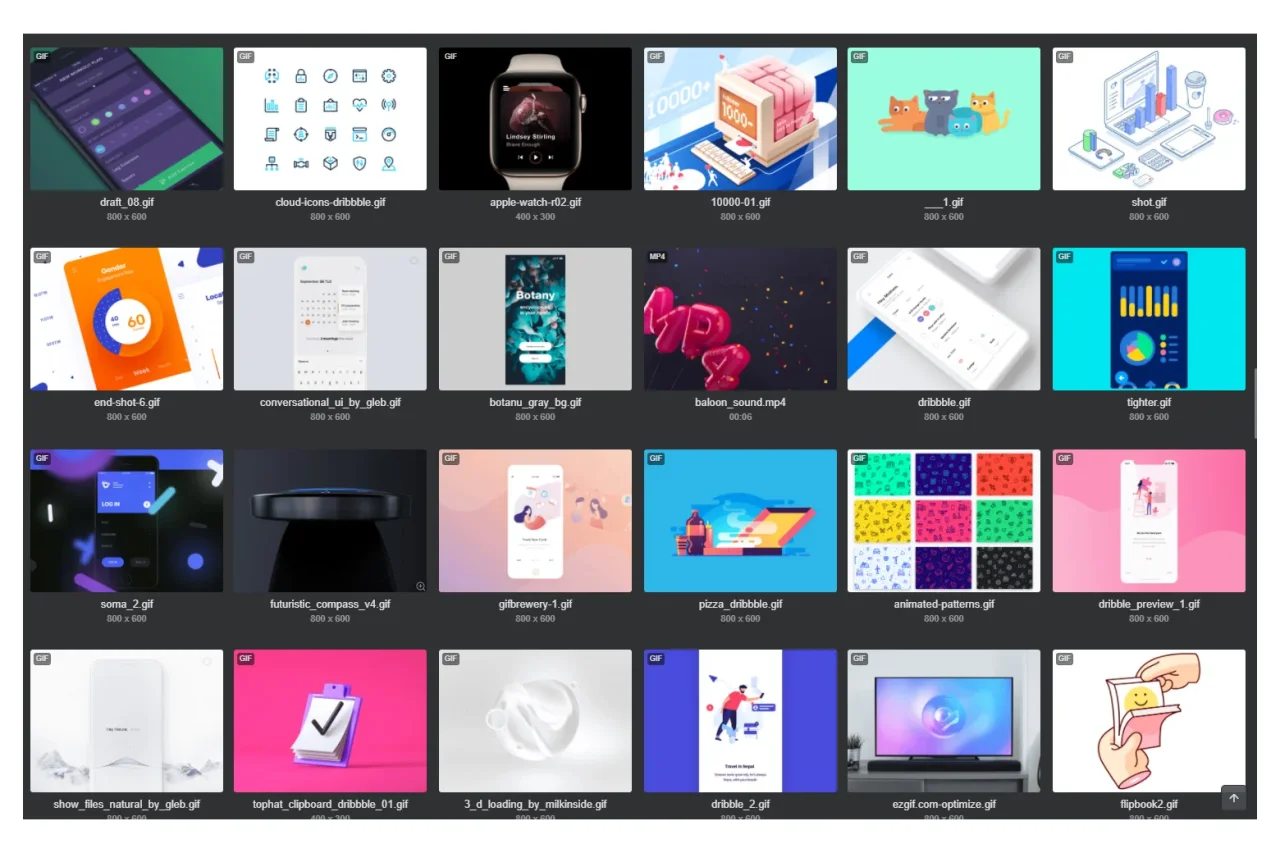This screenshot has width=1280, height=853.
Task: Click the MP4 badge on baloon_sound thumbnail
Action: (x=657, y=257)
